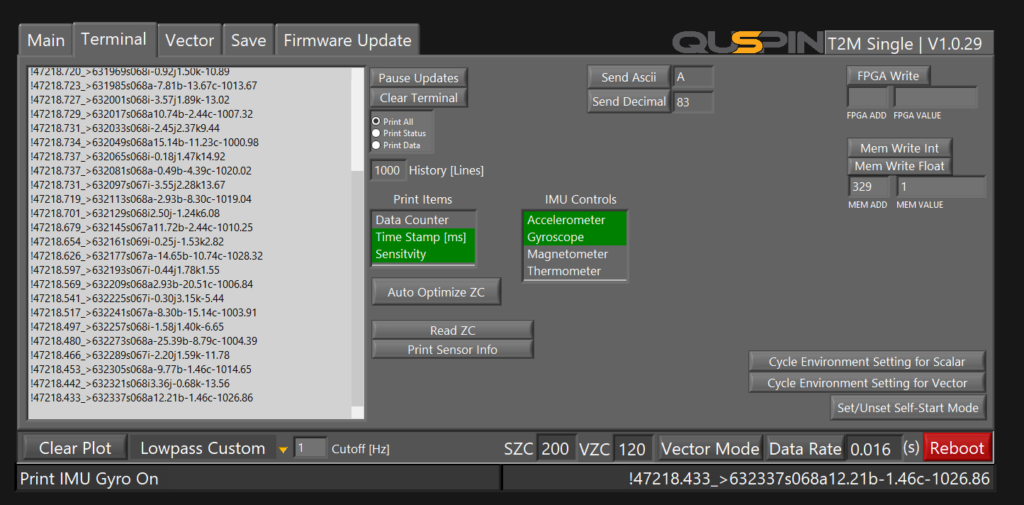The height and width of the screenshot is (505, 1024).
Task: Toggle Time Stamp [ms] print item
Action: coord(423,237)
